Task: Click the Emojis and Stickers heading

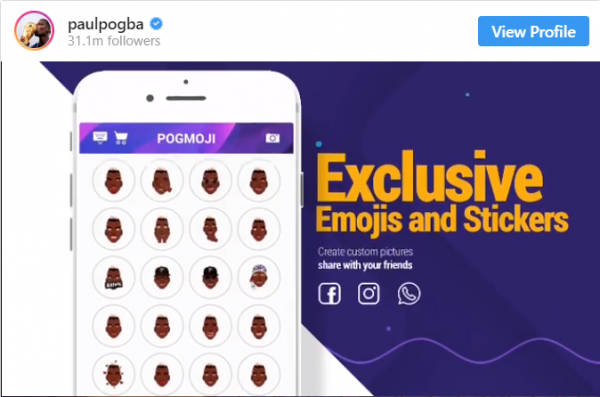Action: pos(442,220)
